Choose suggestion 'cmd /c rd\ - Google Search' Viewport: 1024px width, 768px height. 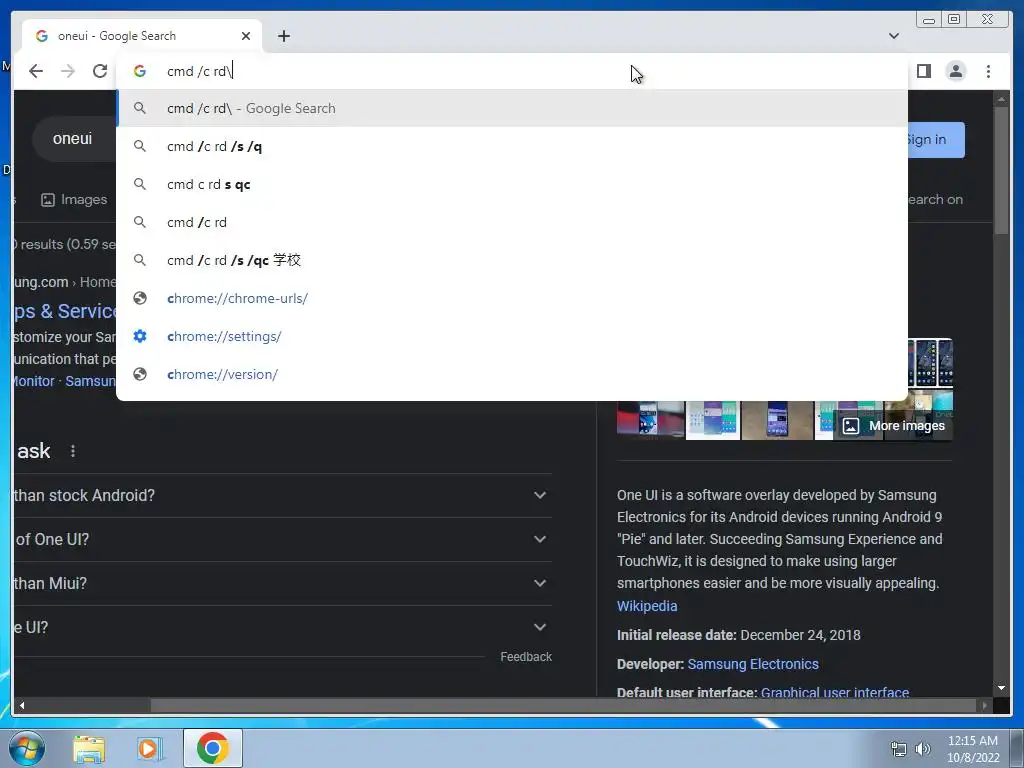pyautogui.click(x=512, y=108)
